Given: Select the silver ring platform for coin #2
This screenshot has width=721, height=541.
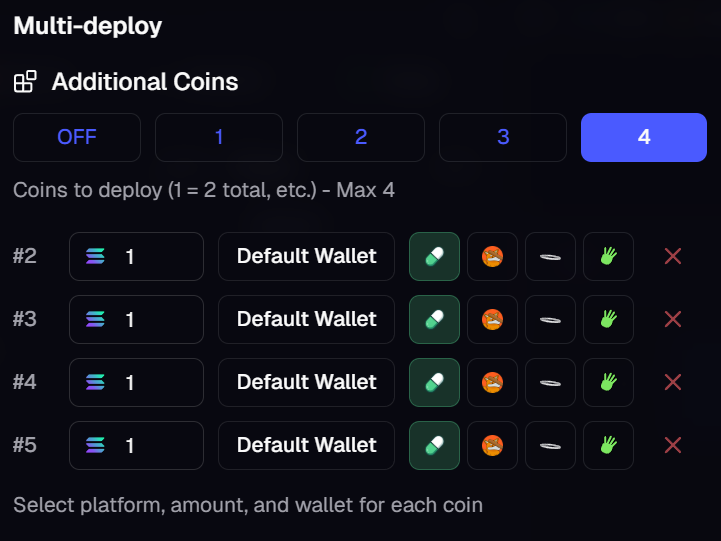Looking at the screenshot, I should coord(550,257).
